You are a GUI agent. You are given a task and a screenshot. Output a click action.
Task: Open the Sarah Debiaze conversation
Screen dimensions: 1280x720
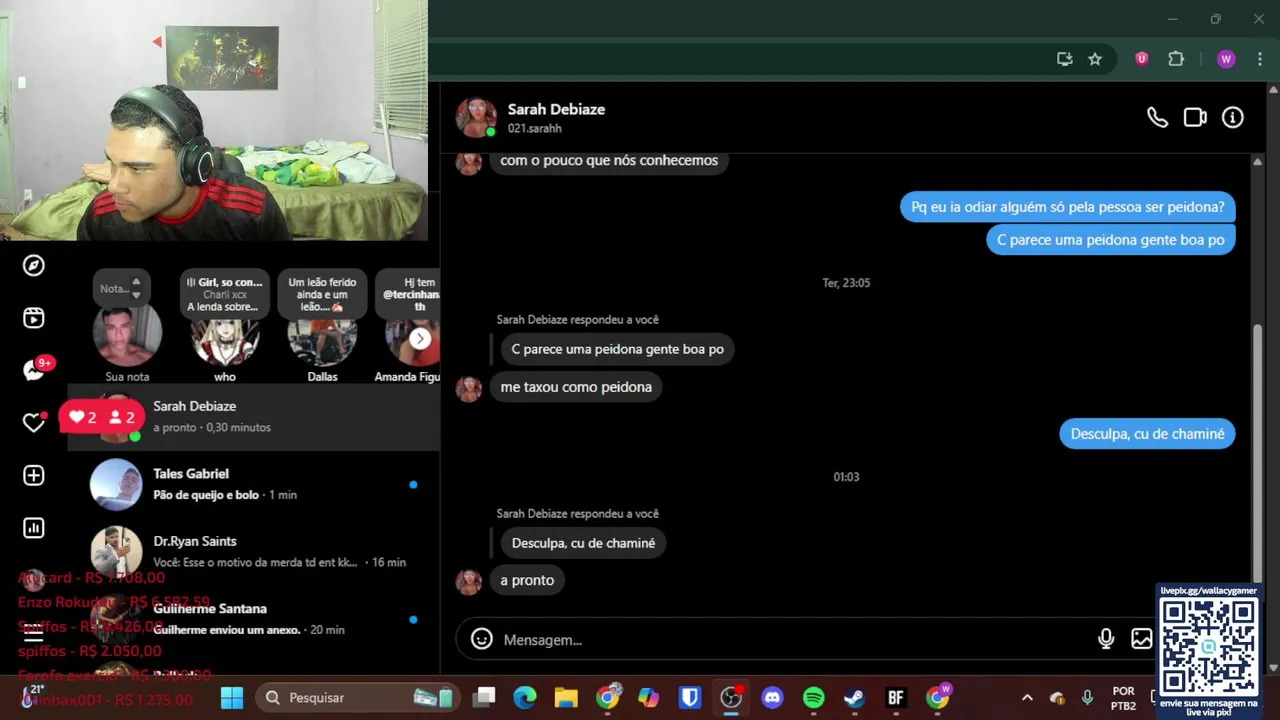254,416
